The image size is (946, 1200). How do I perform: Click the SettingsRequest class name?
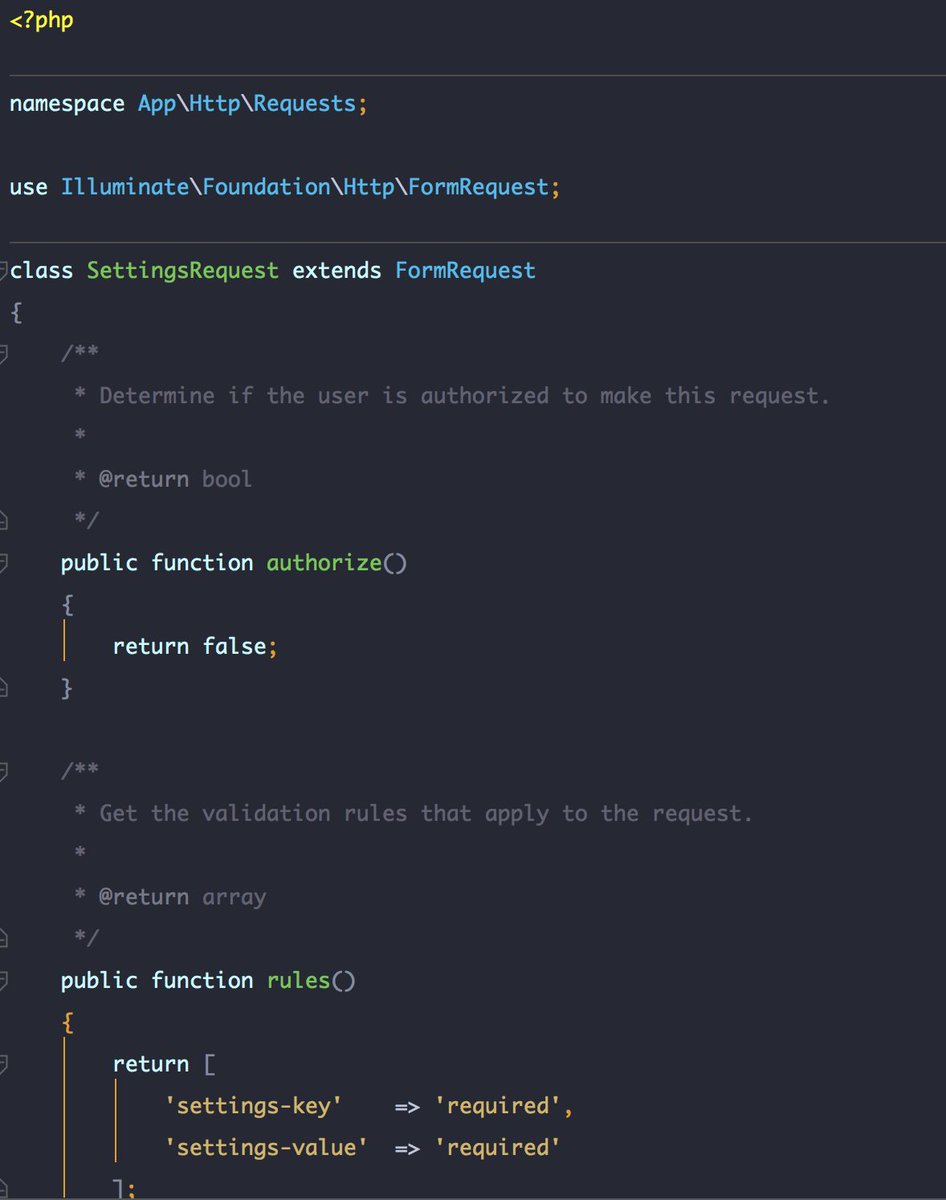(x=182, y=270)
